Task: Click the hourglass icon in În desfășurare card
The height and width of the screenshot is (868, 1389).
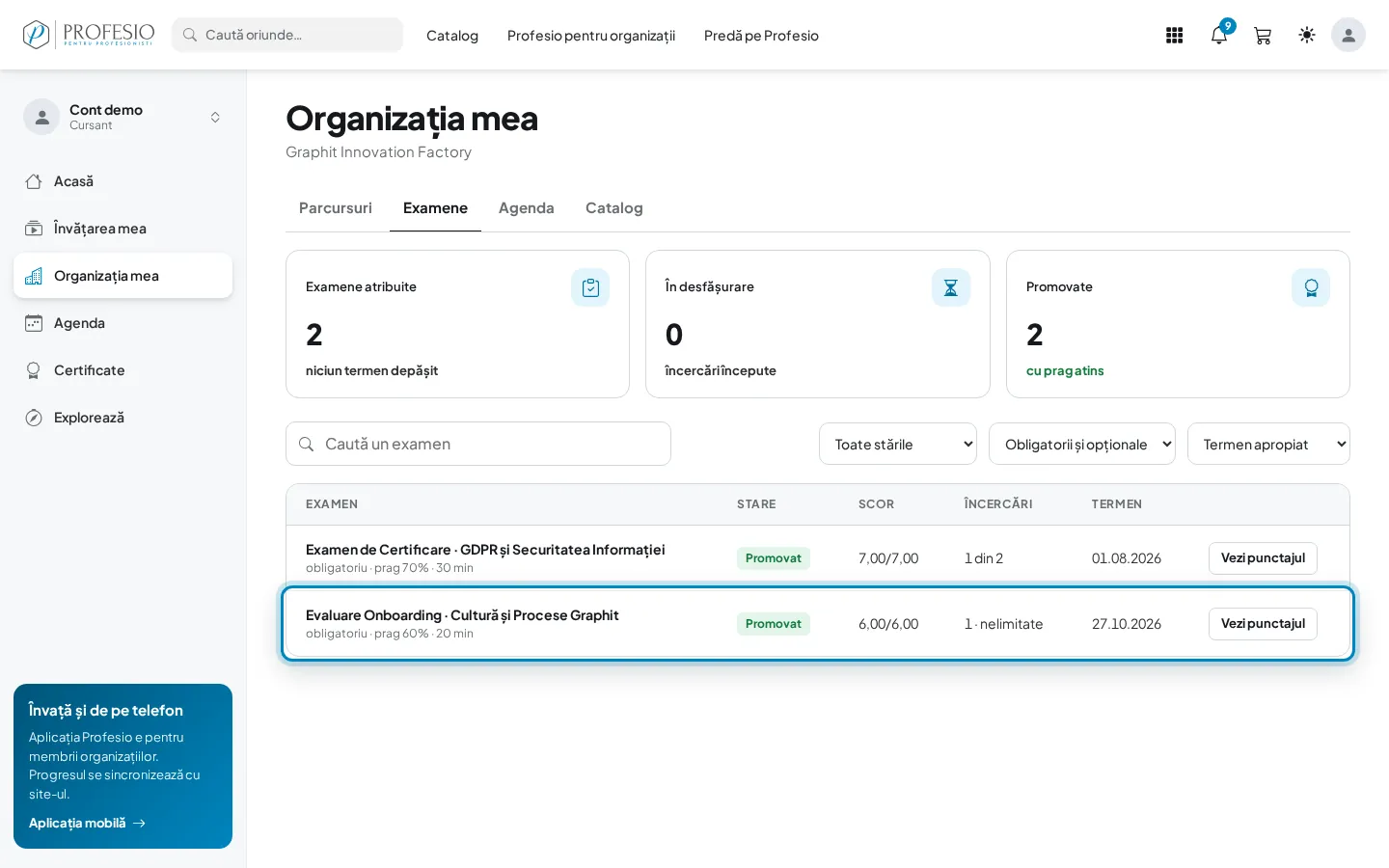Action: coord(951,287)
